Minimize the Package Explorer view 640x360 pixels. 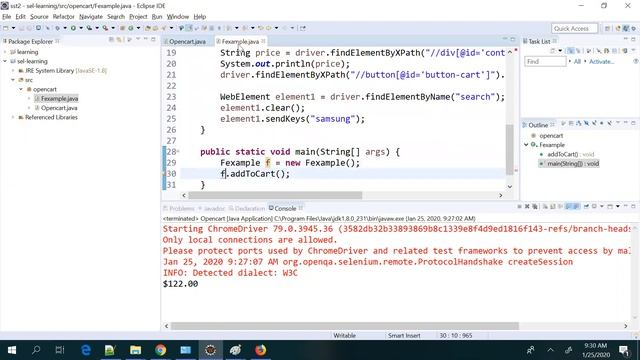point(145,39)
